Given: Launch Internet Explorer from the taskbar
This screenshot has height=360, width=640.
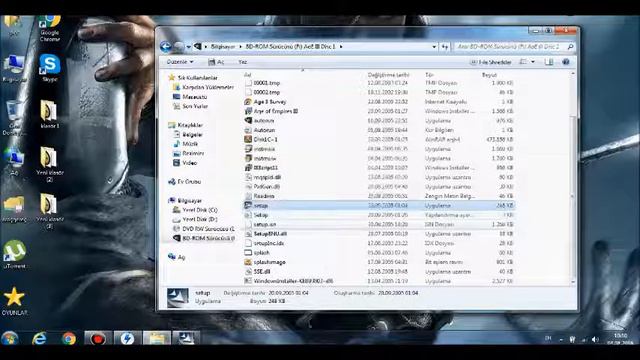Looking at the screenshot, I should 39,338.
